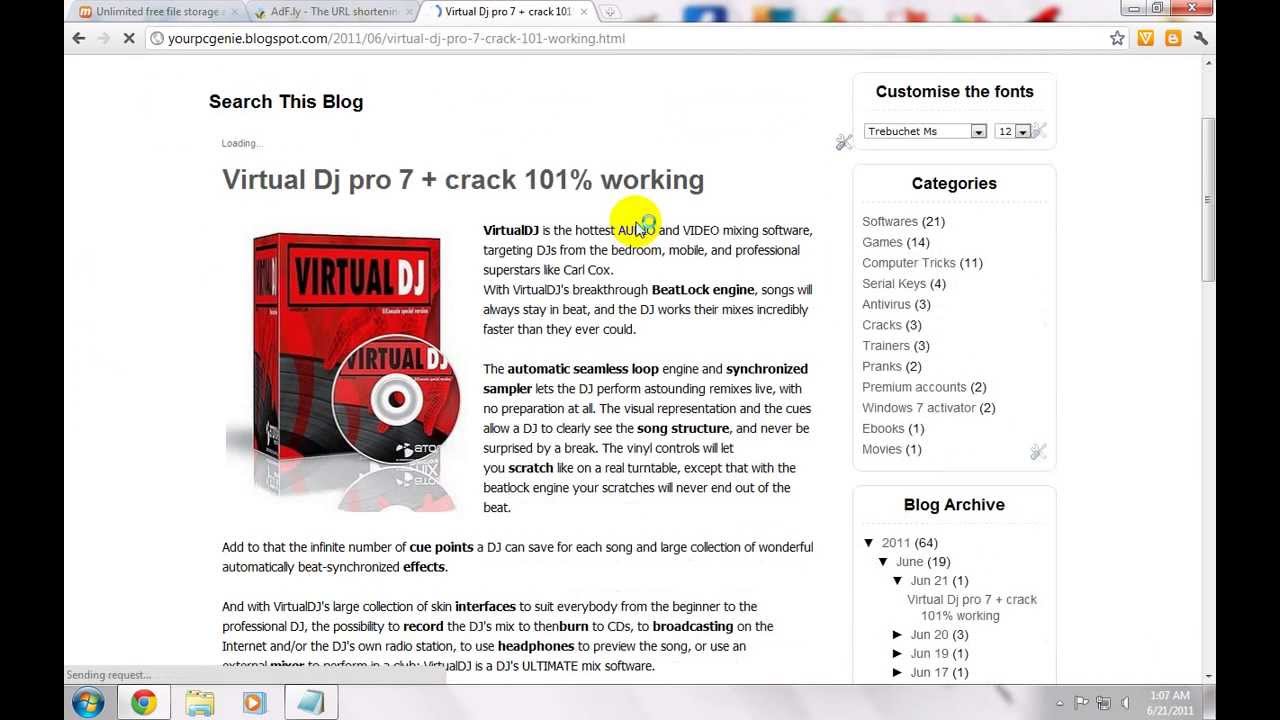This screenshot has width=1280, height=720.
Task: Collapse the June archive month
Action: (883, 562)
